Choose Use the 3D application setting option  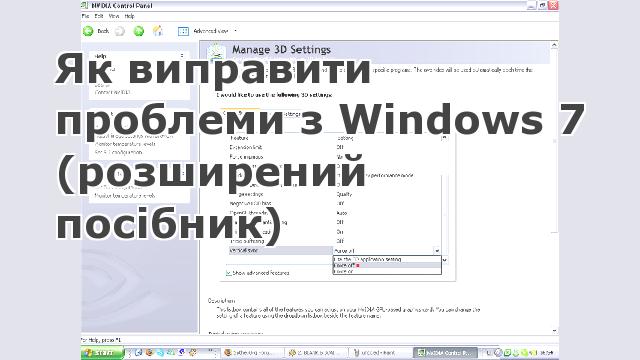387,259
